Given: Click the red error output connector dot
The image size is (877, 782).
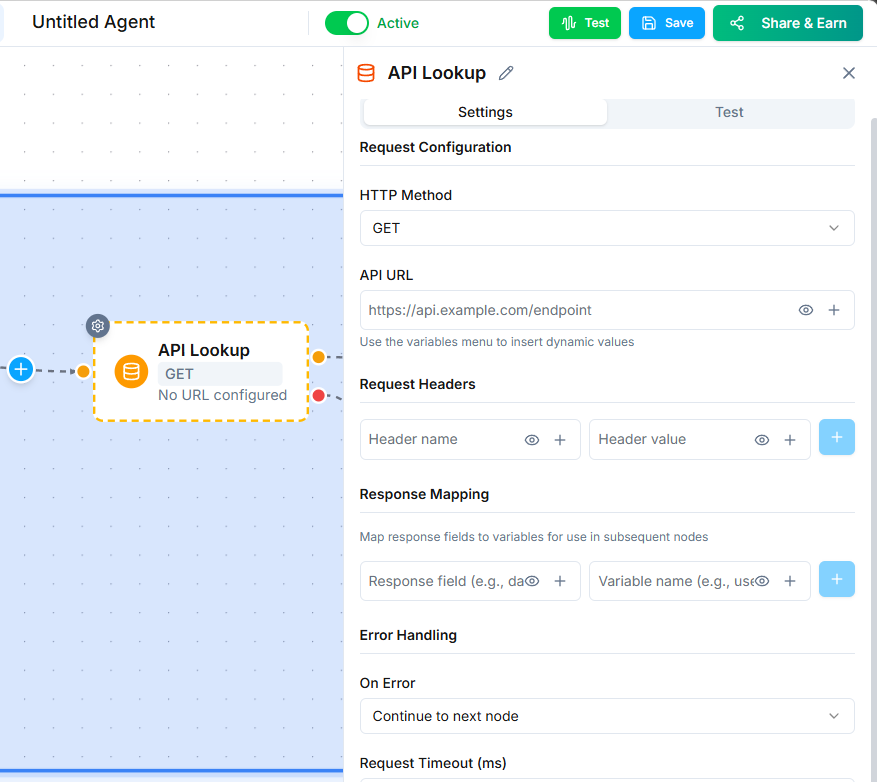Looking at the screenshot, I should [x=319, y=395].
